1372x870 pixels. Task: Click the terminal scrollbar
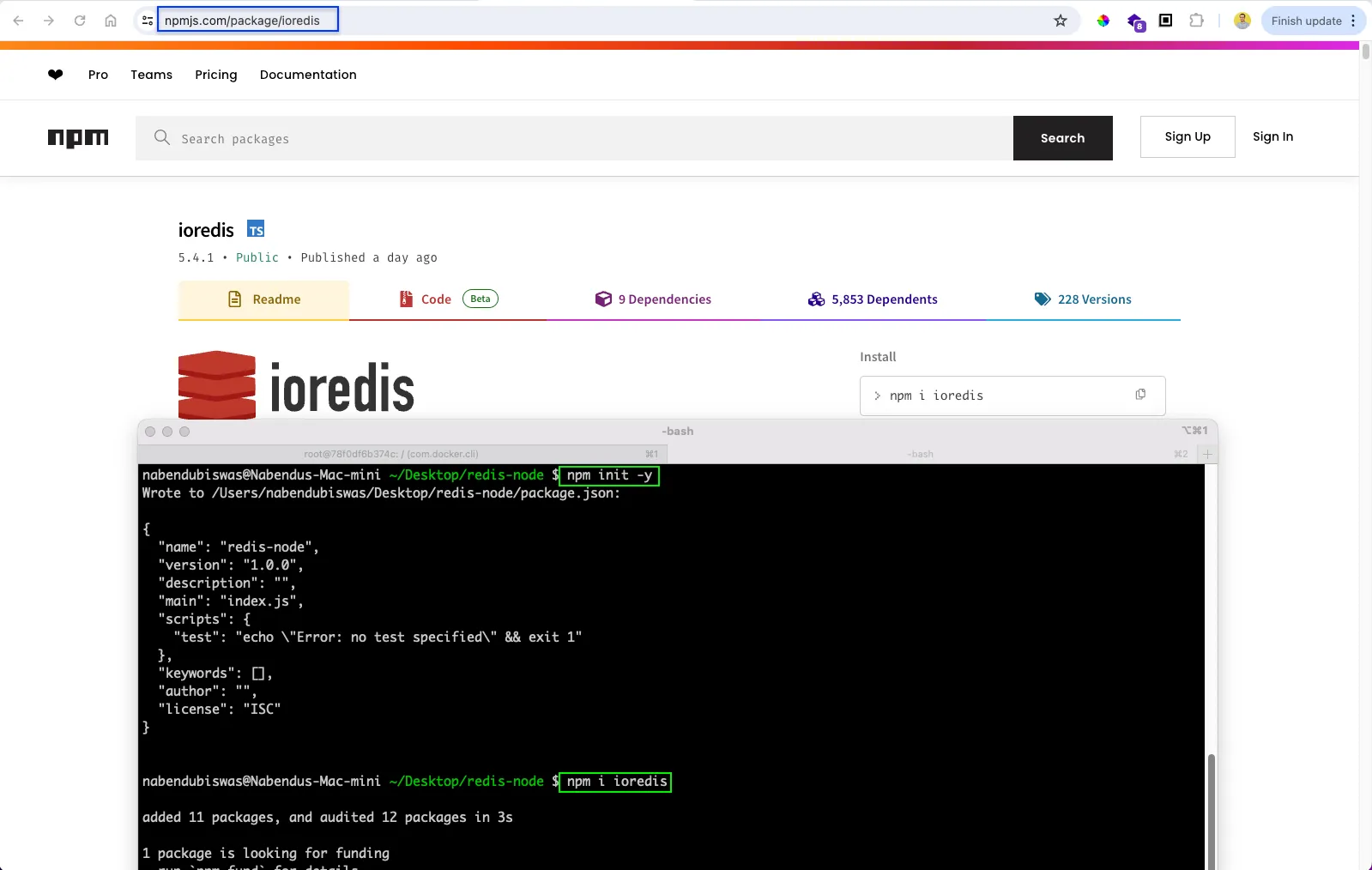click(x=1211, y=811)
